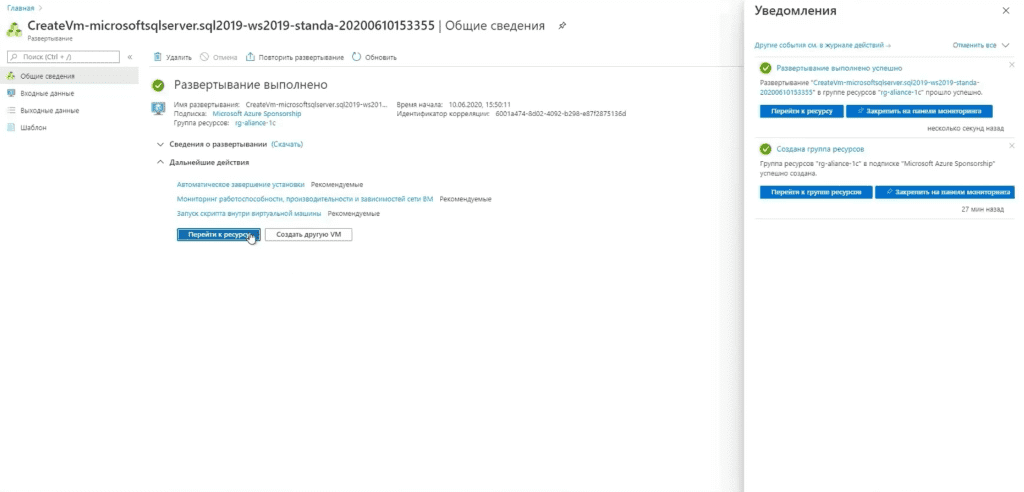Click Закрепить на панели мониторинга for resource group

coord(945,192)
